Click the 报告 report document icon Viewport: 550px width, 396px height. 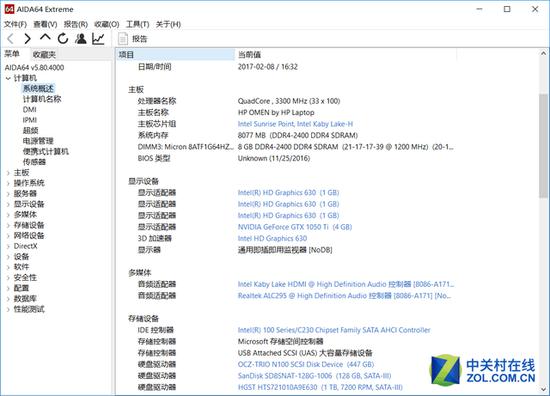[x=123, y=39]
